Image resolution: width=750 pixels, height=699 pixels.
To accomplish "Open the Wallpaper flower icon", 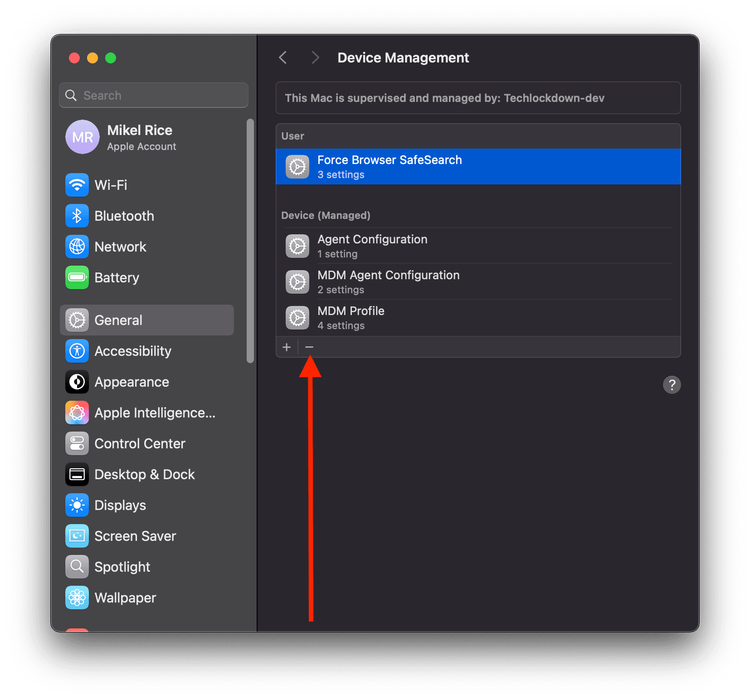I will click(x=77, y=598).
